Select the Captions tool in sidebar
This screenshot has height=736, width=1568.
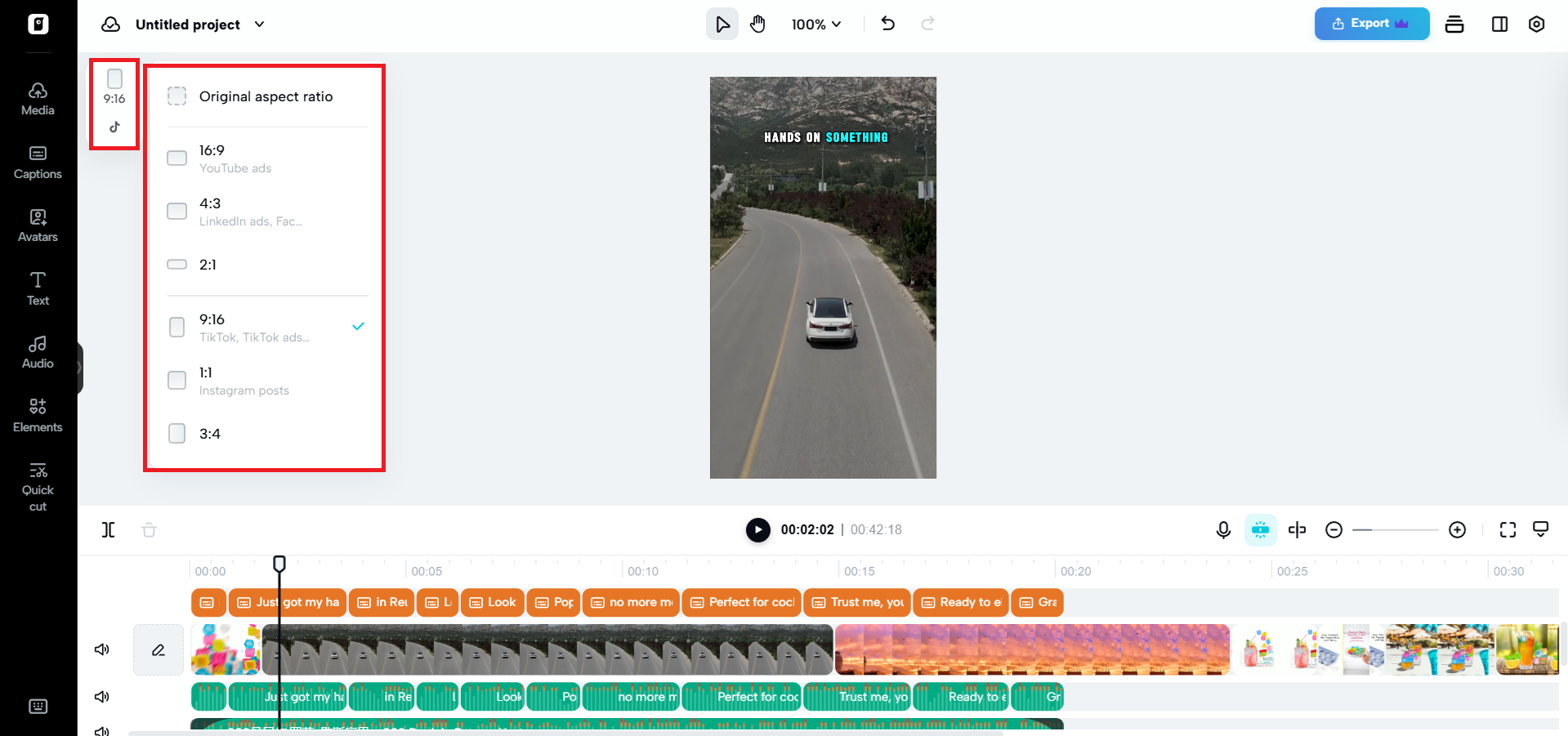tap(37, 162)
